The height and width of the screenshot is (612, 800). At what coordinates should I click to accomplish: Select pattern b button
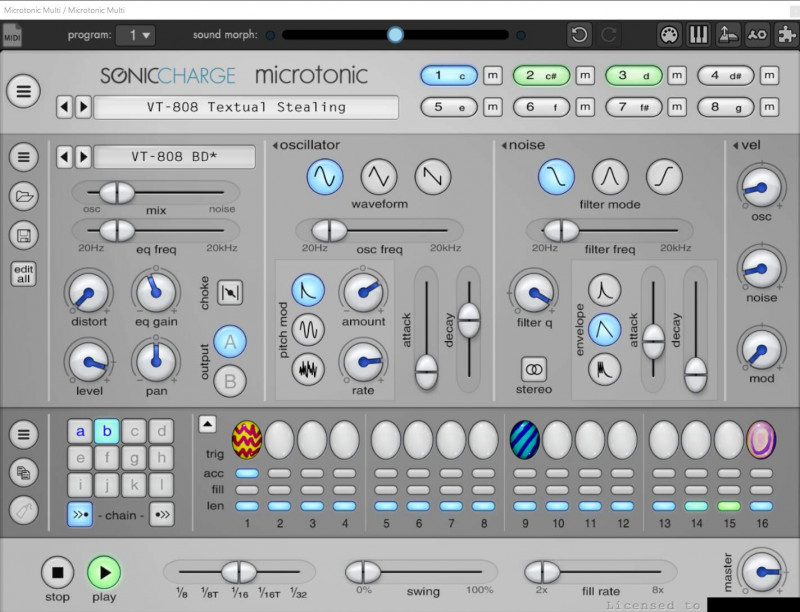pos(106,432)
